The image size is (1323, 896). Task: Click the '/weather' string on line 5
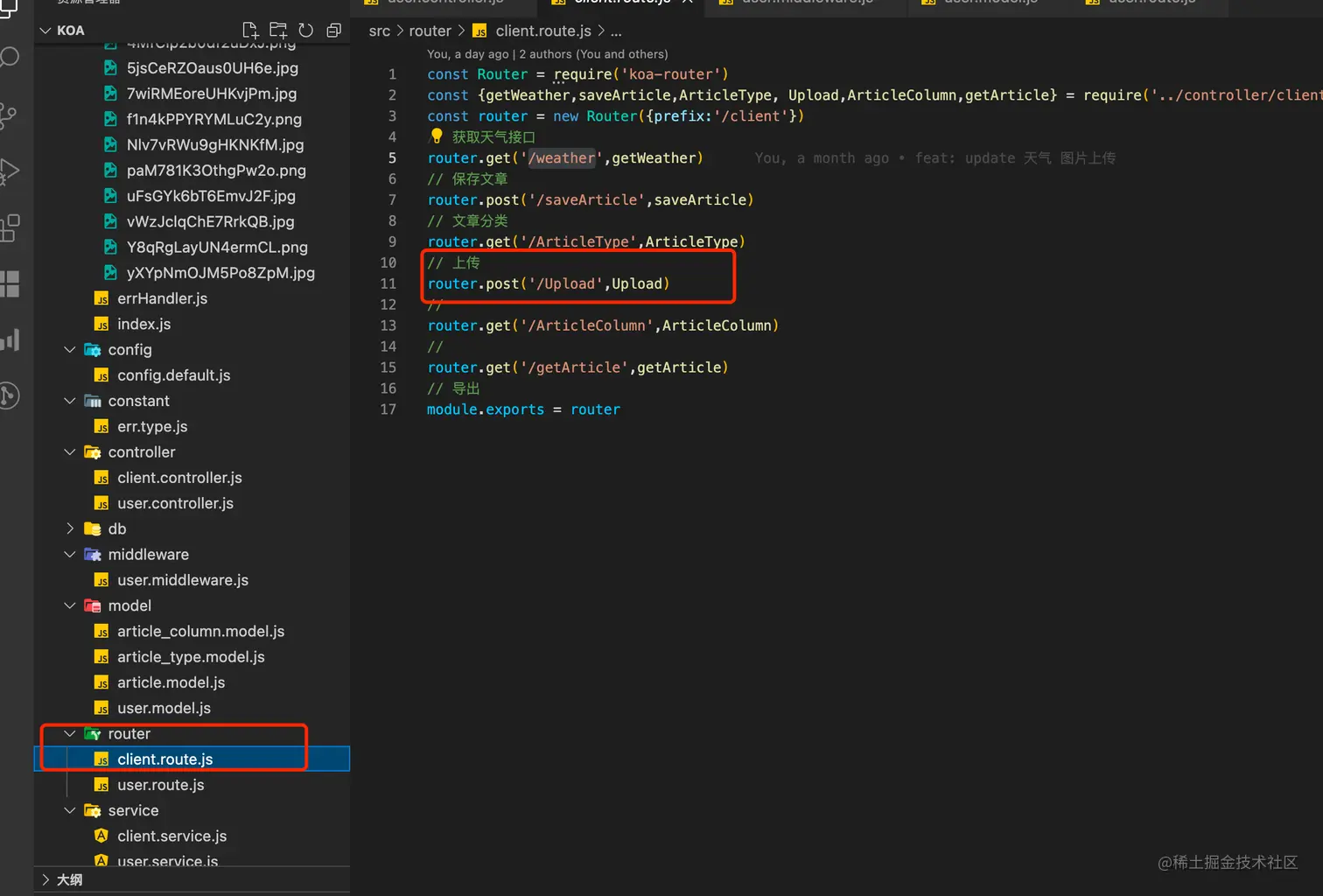[562, 158]
